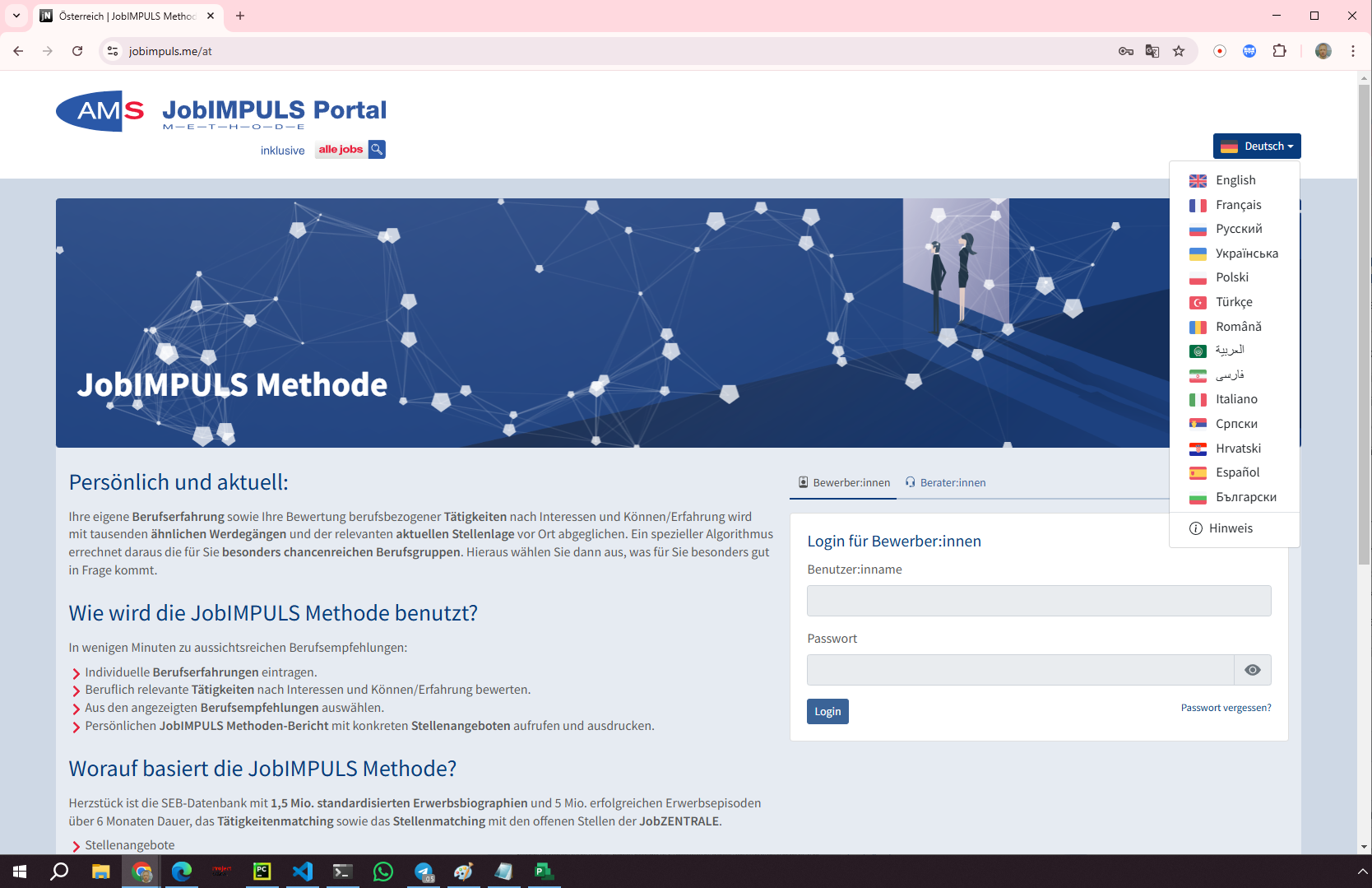
Task: Click the translate page icon
Action: point(1152,51)
